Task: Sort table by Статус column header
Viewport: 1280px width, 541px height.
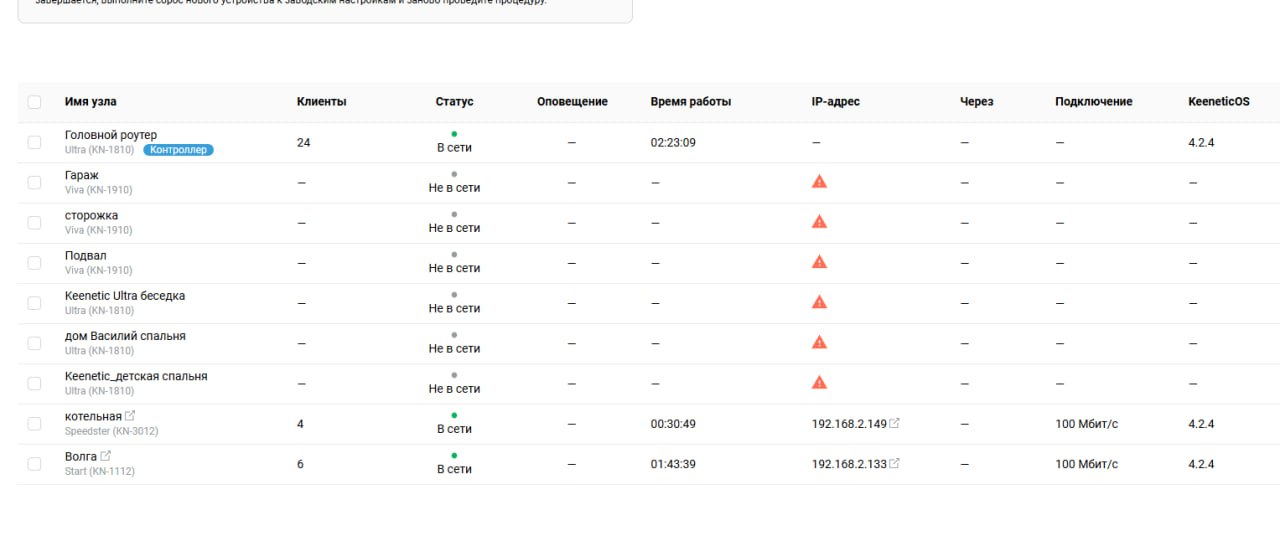Action: (x=454, y=101)
